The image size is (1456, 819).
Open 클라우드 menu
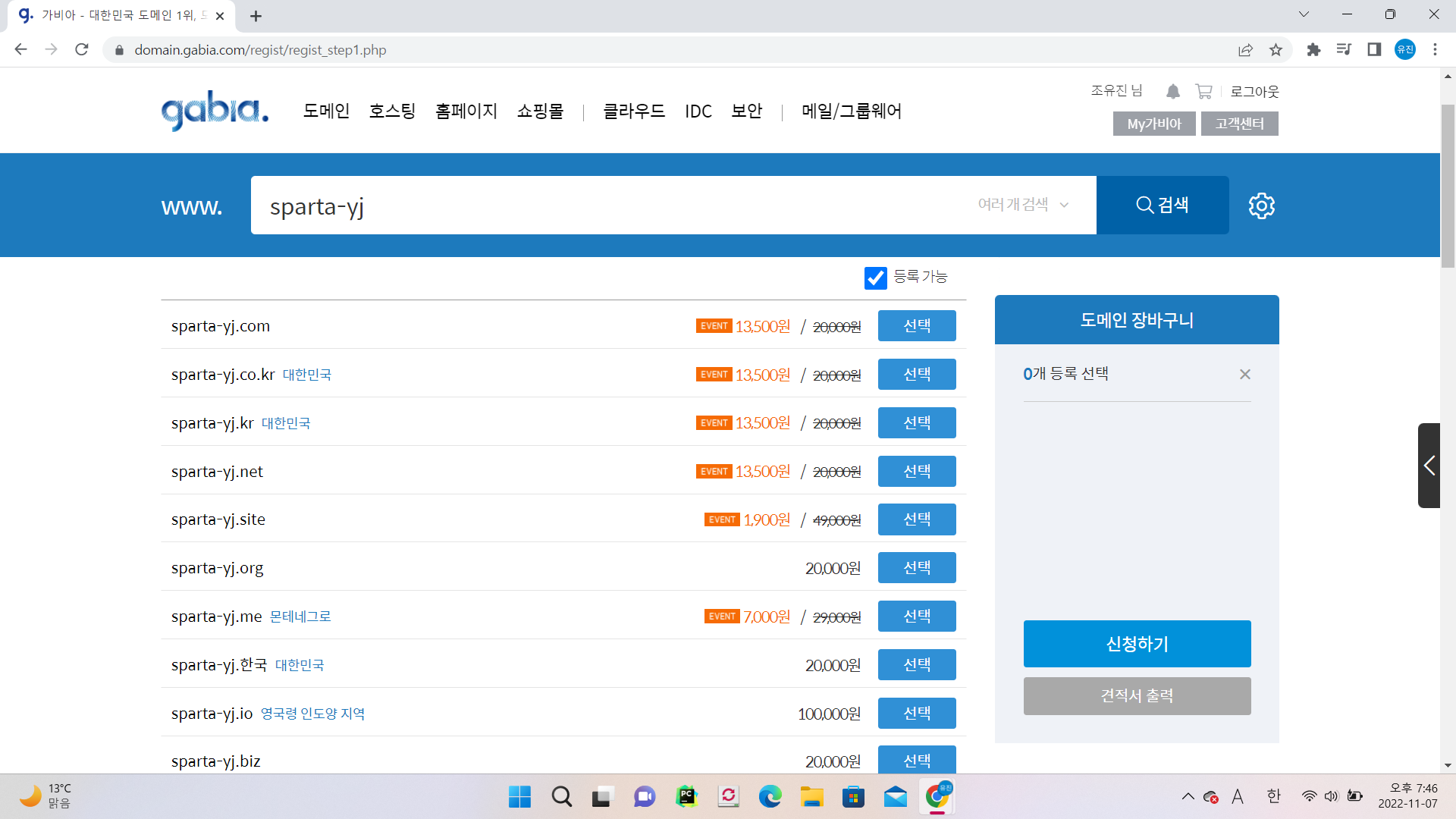pos(634,111)
